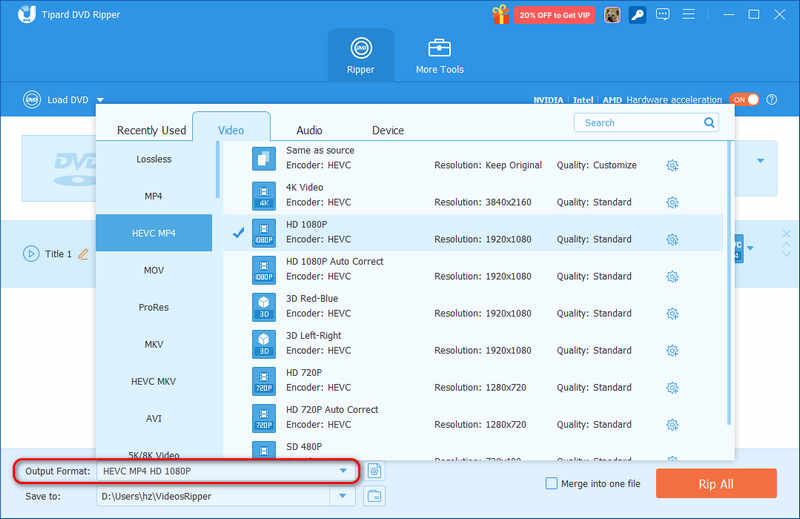
Task: Select MOV format category
Action: (x=154, y=270)
